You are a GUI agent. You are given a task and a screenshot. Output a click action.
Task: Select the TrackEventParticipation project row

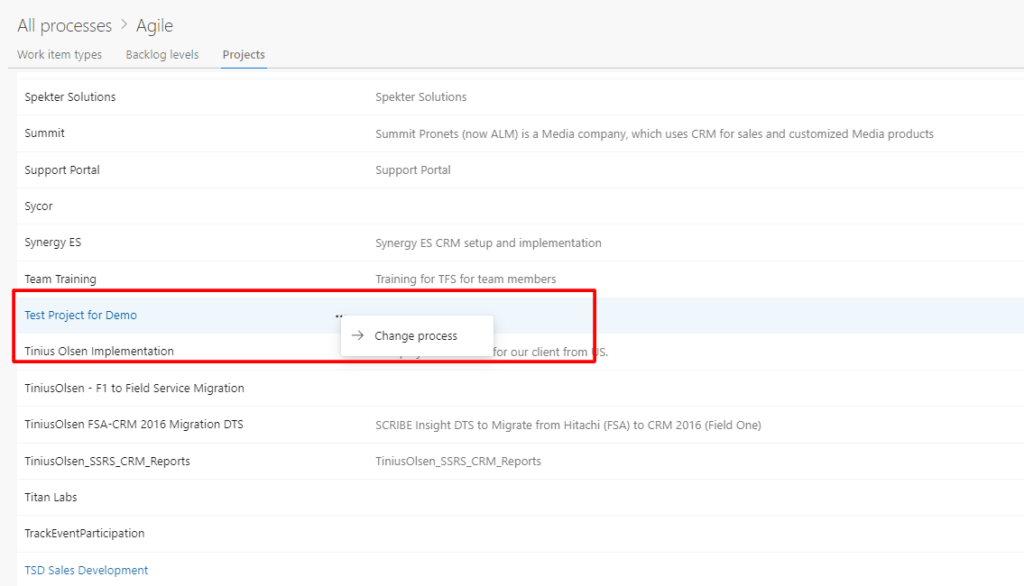520,534
